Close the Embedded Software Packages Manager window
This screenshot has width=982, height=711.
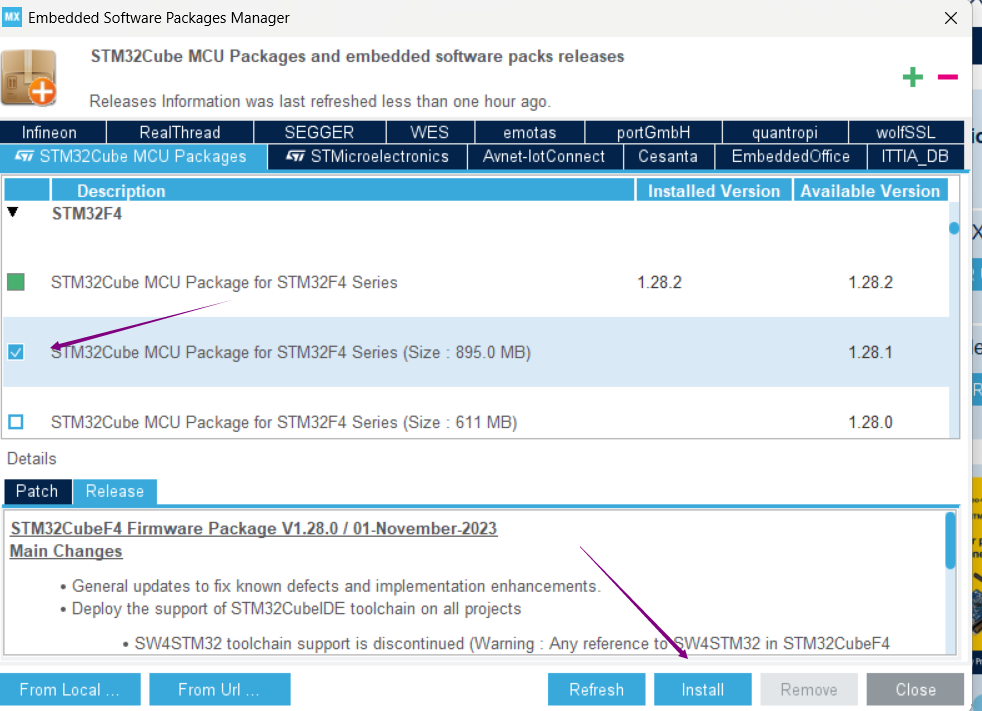tap(951, 18)
